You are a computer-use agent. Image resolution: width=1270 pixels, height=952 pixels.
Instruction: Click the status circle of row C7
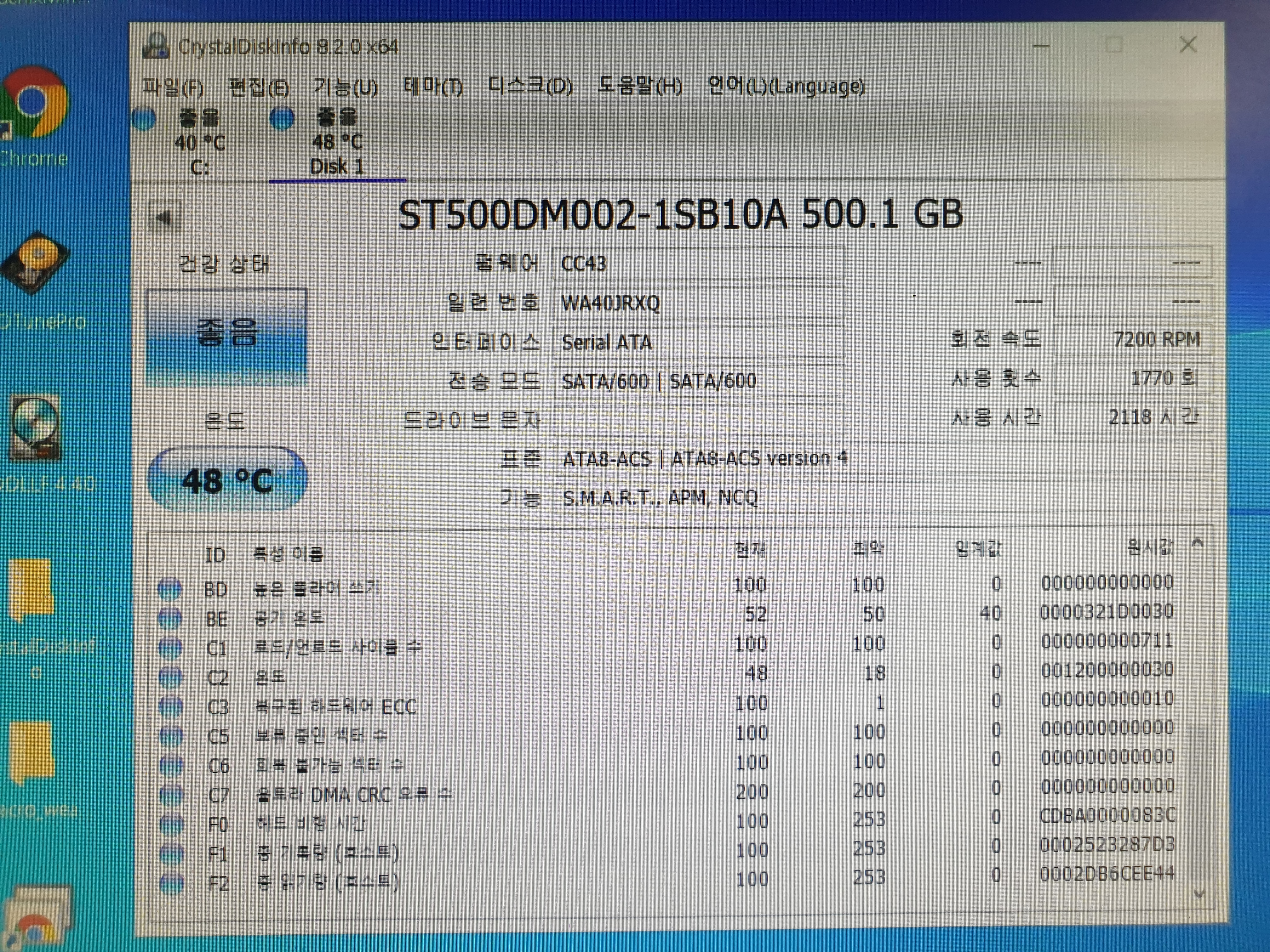point(172,795)
